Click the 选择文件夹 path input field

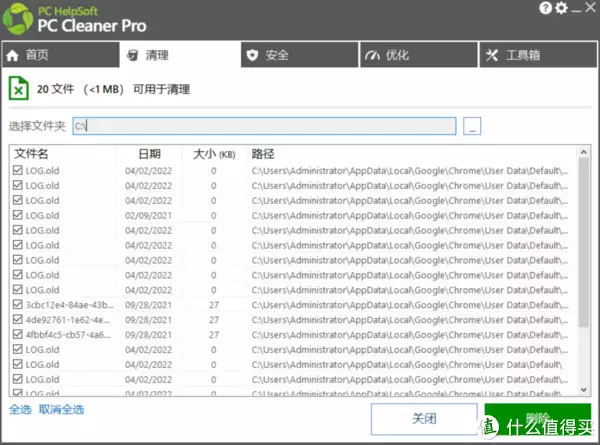coord(264,125)
